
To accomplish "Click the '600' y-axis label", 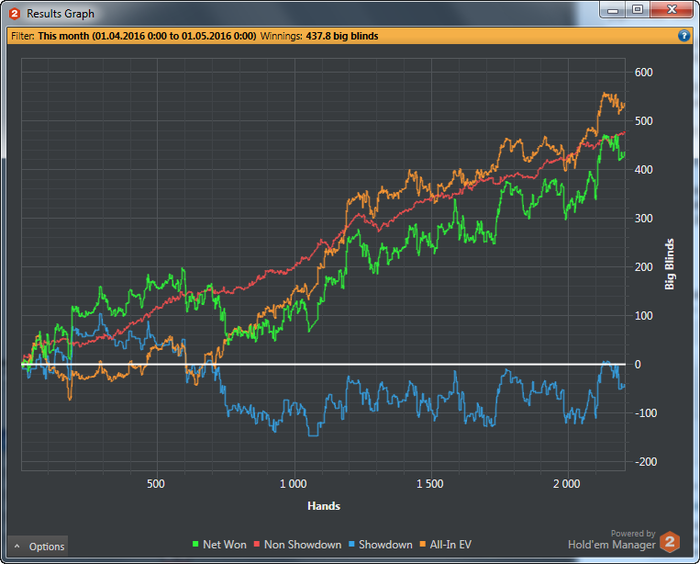I will [644, 72].
